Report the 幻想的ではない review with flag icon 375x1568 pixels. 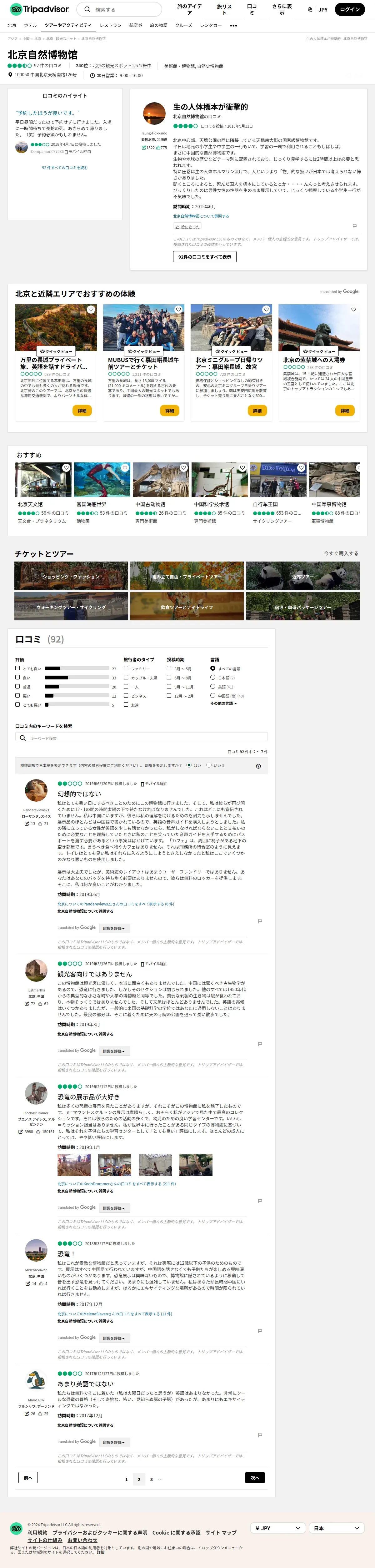click(x=260, y=921)
